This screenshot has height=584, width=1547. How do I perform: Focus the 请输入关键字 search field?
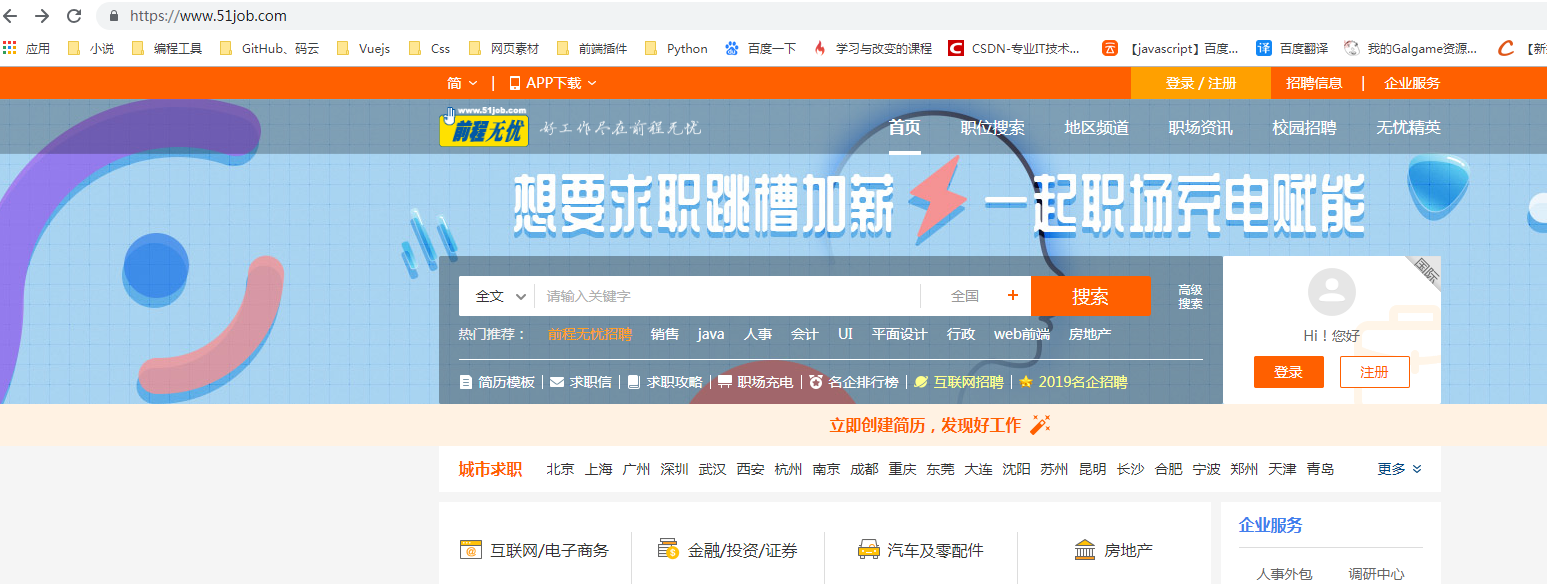728,296
